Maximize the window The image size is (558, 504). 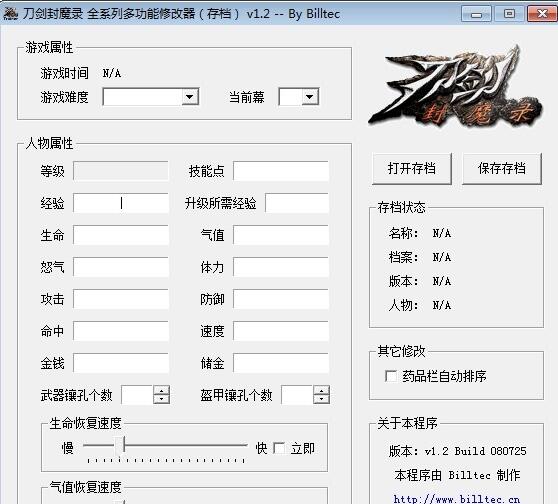[509, 14]
